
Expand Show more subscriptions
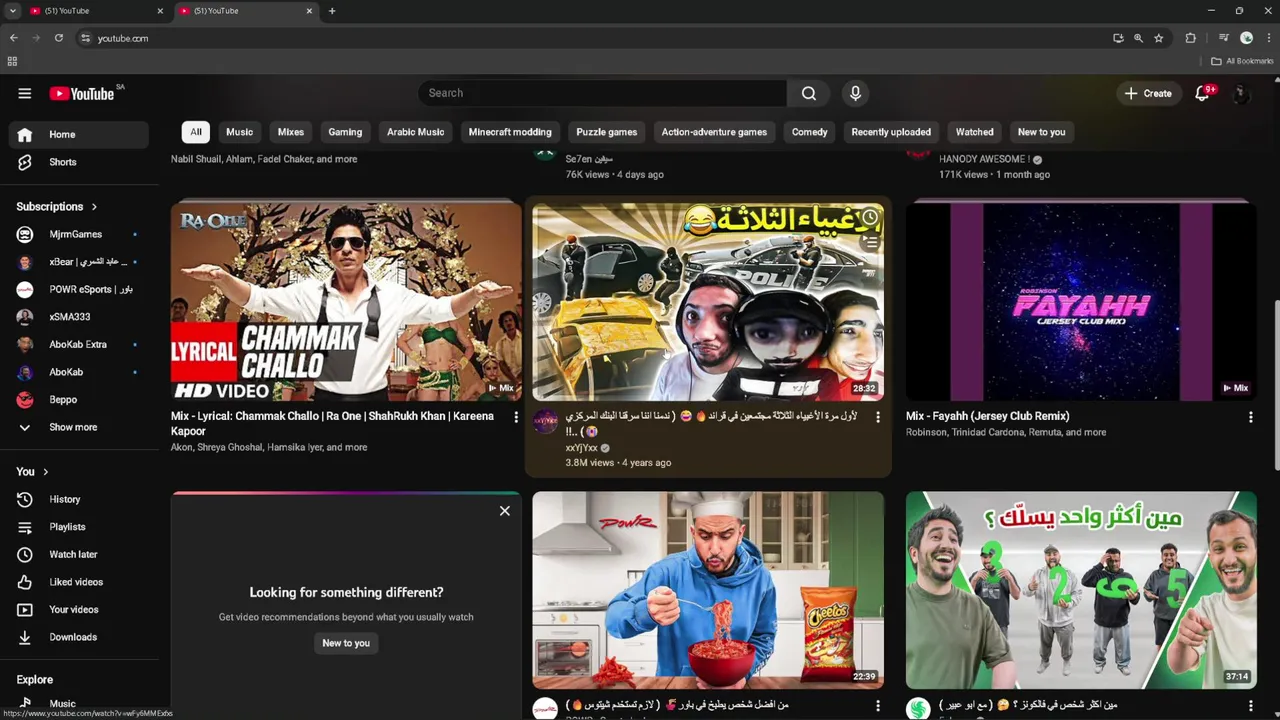click(78, 427)
